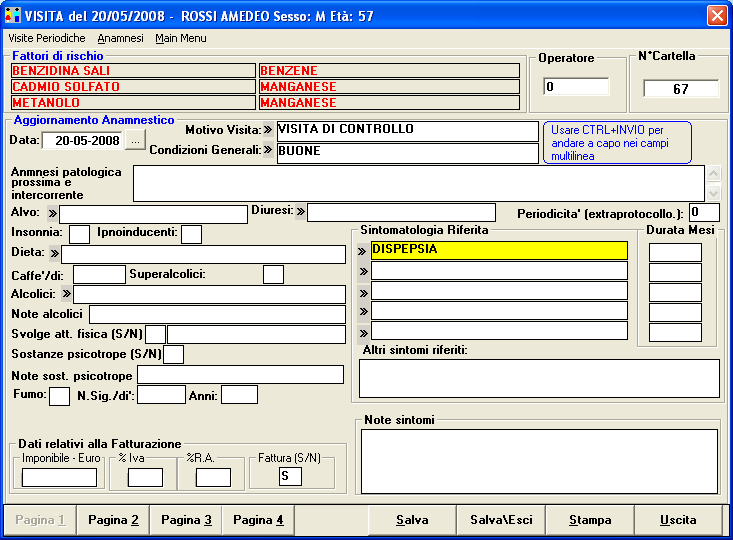Click the %R.A. field
The height and width of the screenshot is (540, 733).
[x=213, y=478]
